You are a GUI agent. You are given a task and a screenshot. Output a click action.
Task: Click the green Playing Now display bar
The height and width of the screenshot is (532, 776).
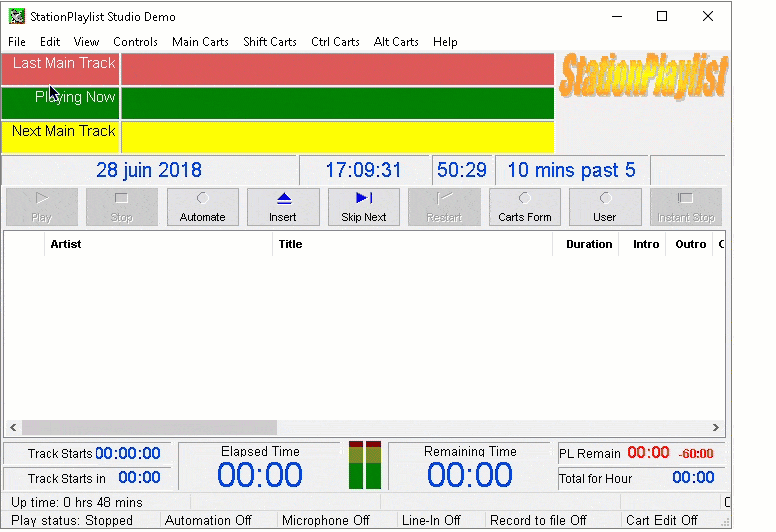tap(338, 103)
